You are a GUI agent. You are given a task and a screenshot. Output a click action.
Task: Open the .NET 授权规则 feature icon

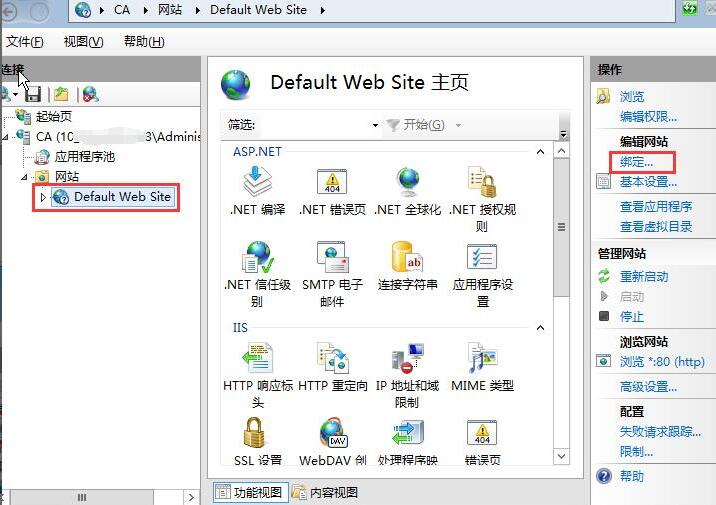tap(482, 181)
